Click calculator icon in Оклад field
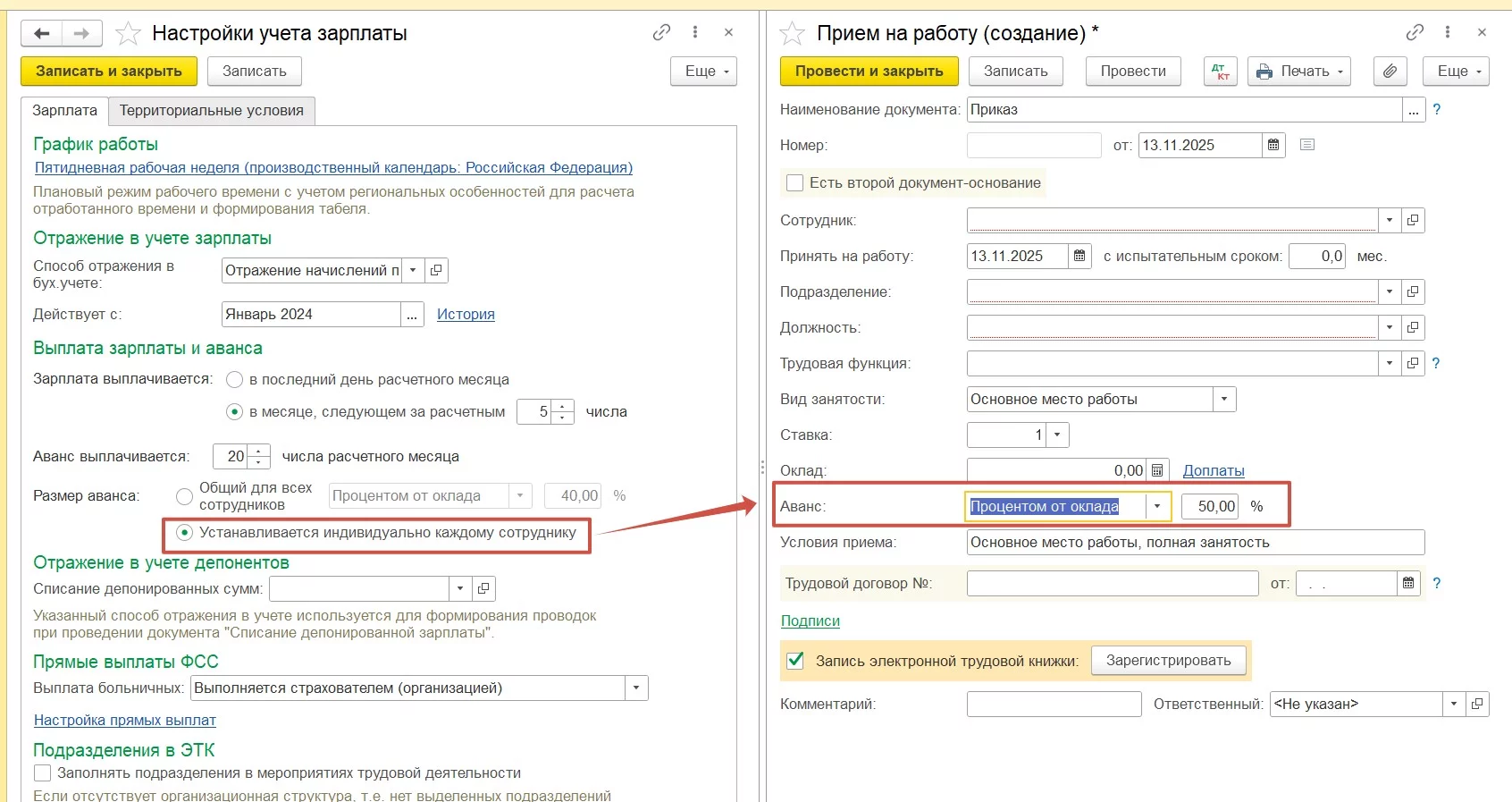The width and height of the screenshot is (1512, 802). click(1157, 470)
